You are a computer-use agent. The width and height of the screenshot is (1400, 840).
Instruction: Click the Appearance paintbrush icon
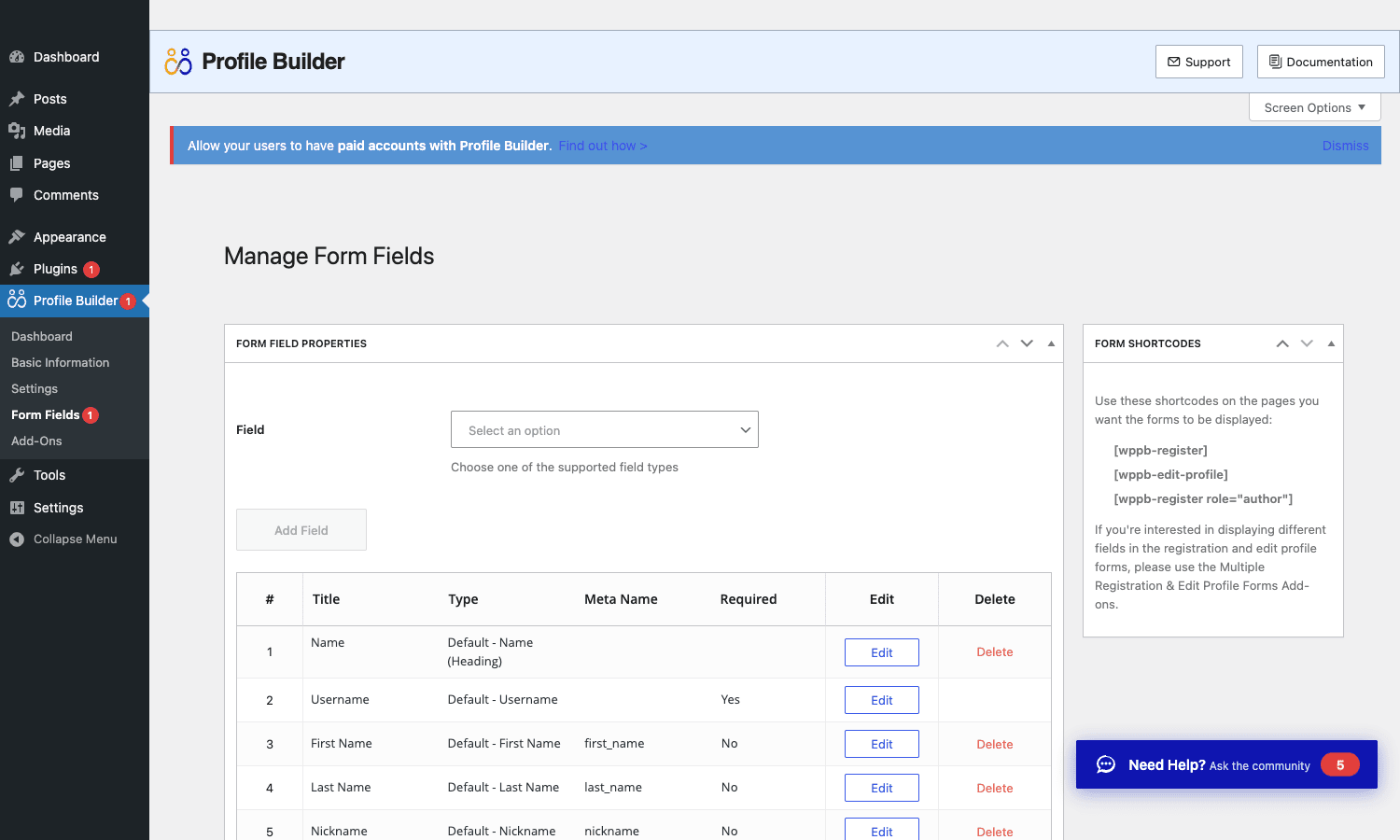coord(17,237)
